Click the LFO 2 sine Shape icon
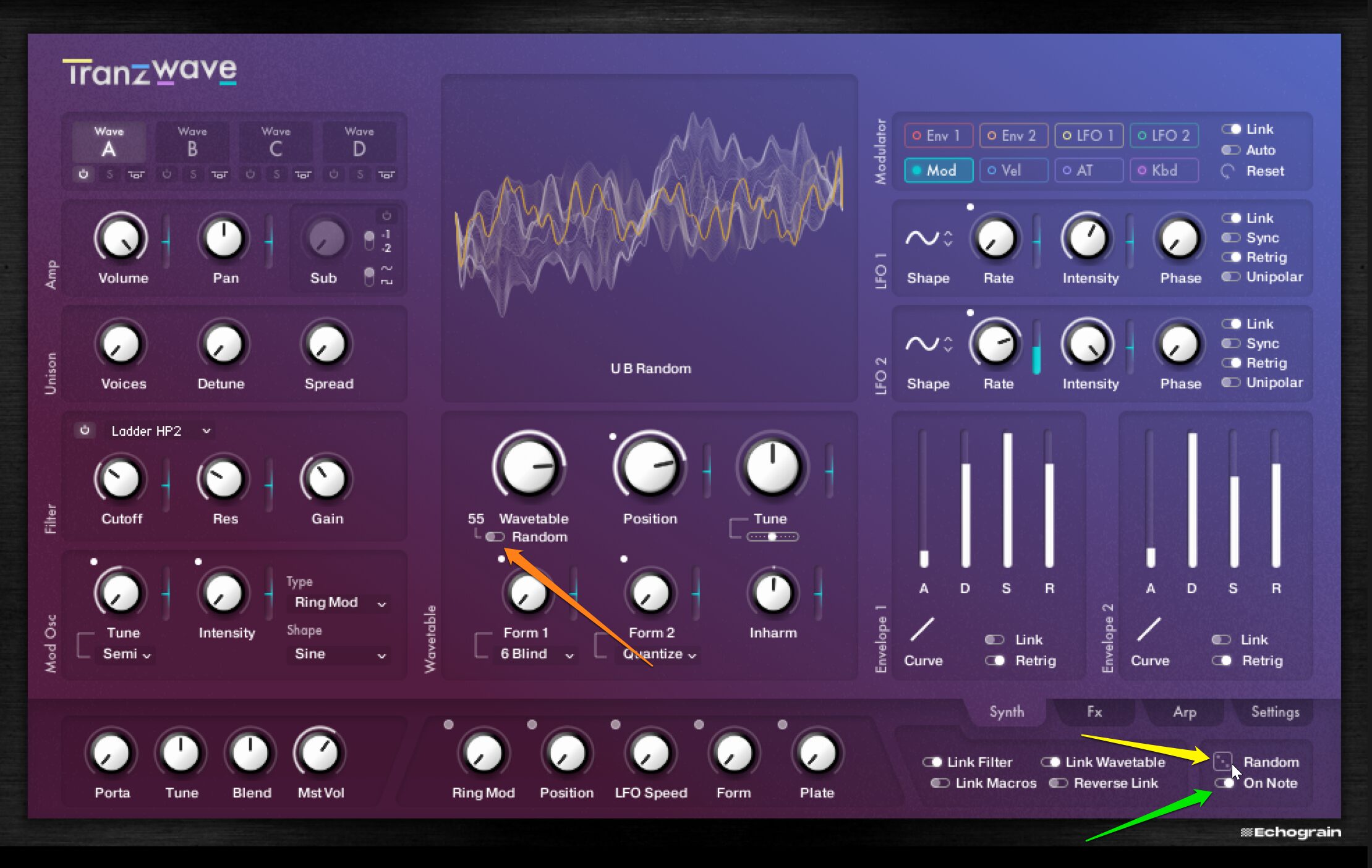This screenshot has height=868, width=1372. point(922,344)
